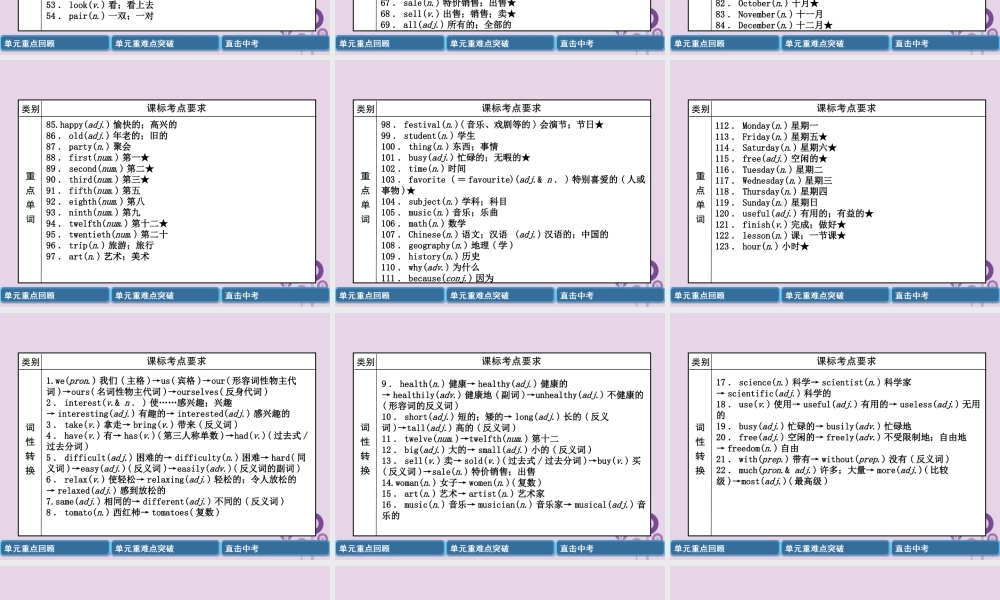Select line '17. science(n.) 科学→scientist'
The width and height of the screenshot is (1000, 600).
tap(814, 383)
